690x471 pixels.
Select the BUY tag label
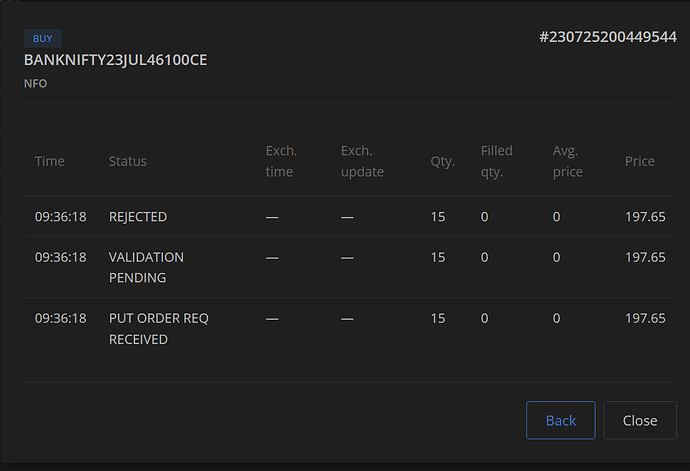click(x=43, y=38)
